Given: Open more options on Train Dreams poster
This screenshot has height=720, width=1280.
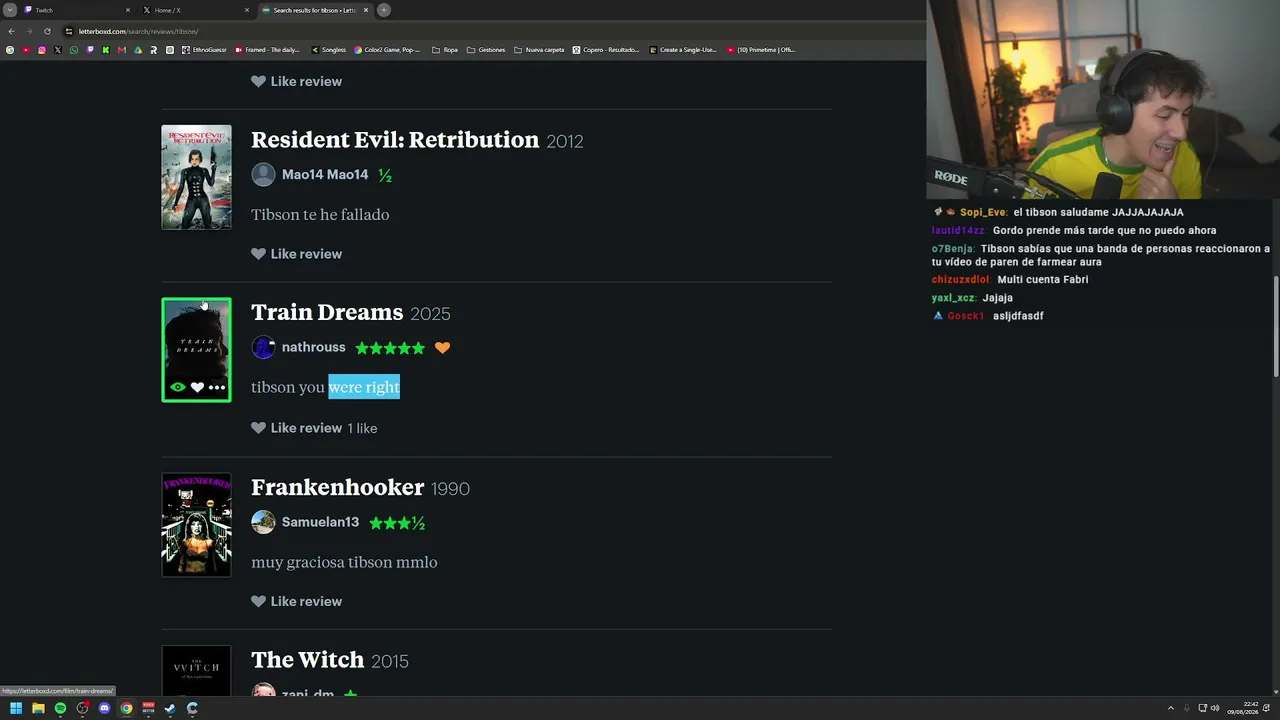Looking at the screenshot, I should click(217, 387).
